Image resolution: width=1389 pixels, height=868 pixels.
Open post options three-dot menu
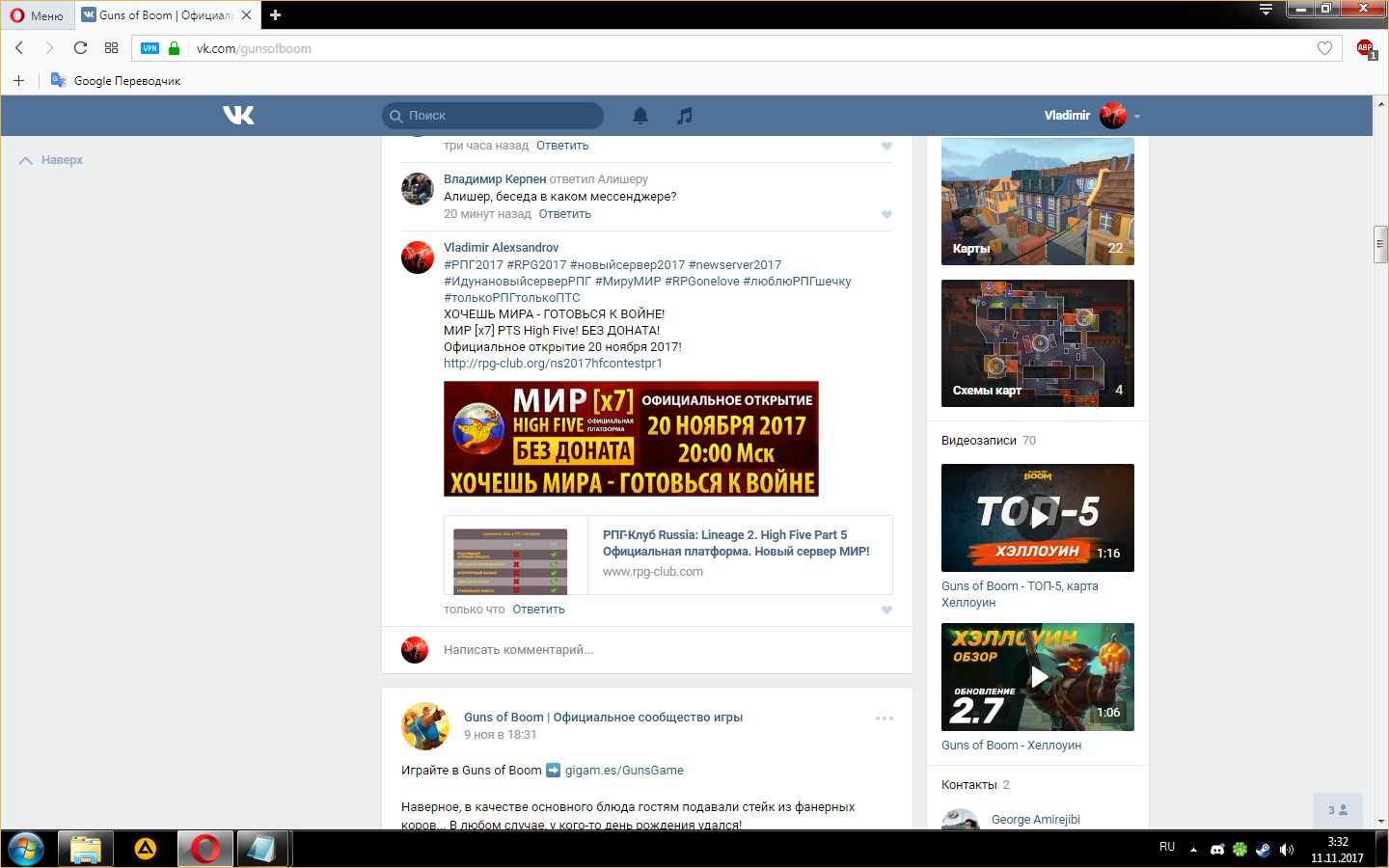point(885,719)
